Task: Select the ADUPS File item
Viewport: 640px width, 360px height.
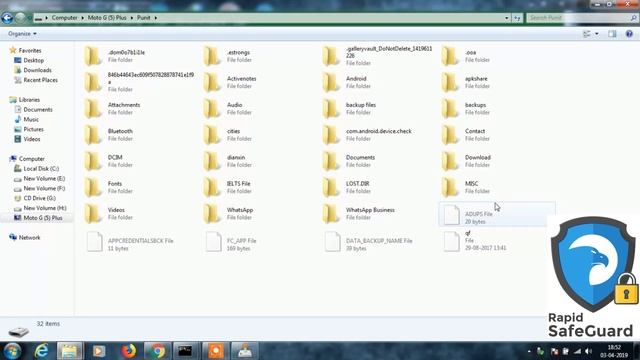Action: pyautogui.click(x=497, y=214)
